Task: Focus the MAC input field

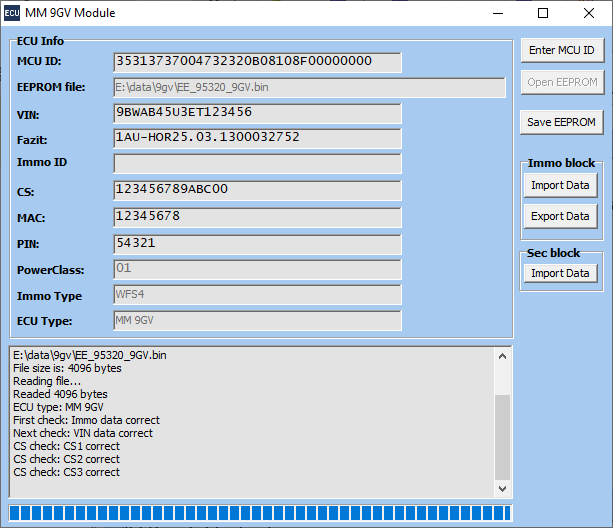Action: click(x=257, y=217)
